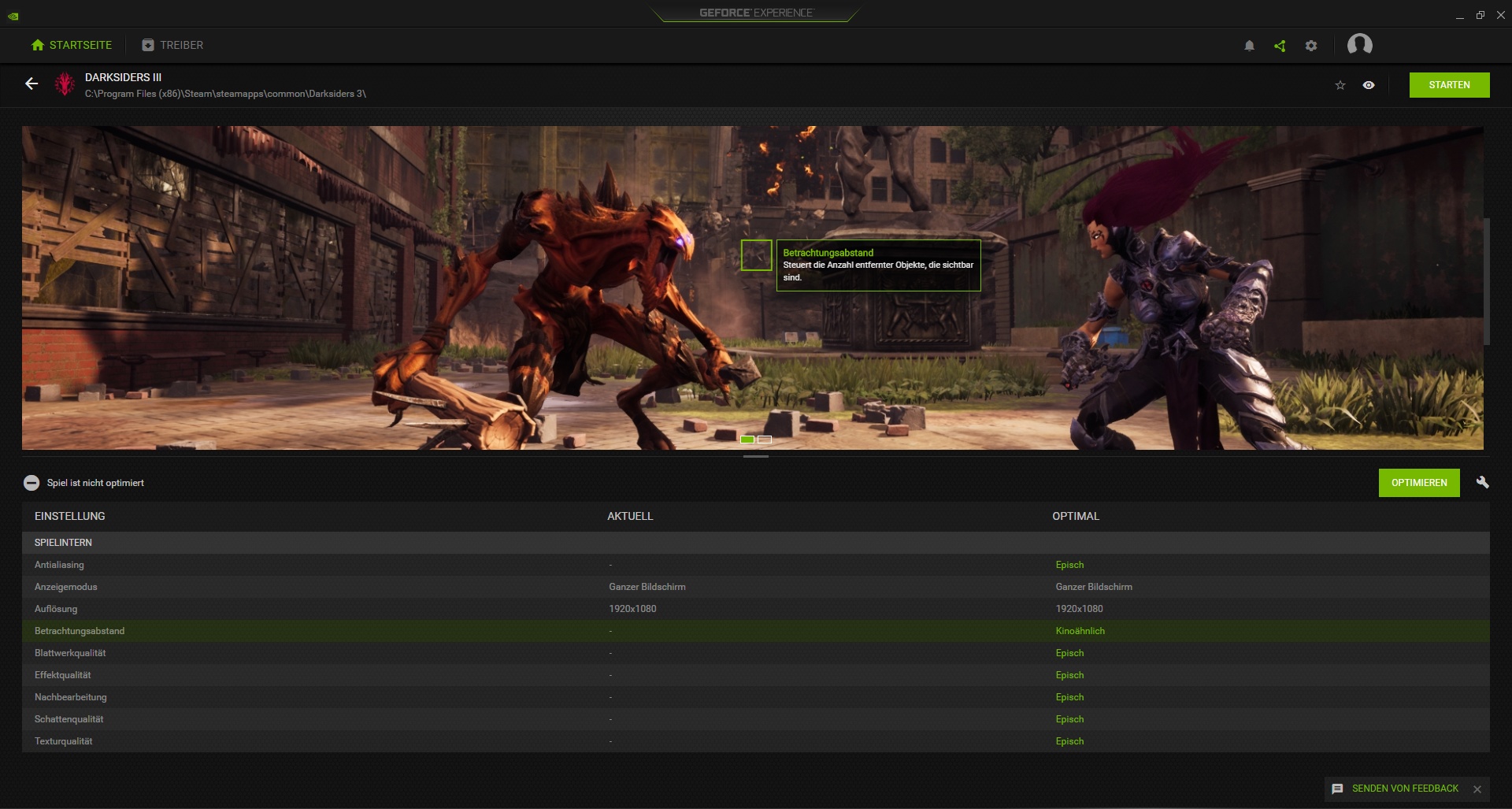Click Episch value for Antialiasing
1512x809 pixels.
click(1069, 565)
